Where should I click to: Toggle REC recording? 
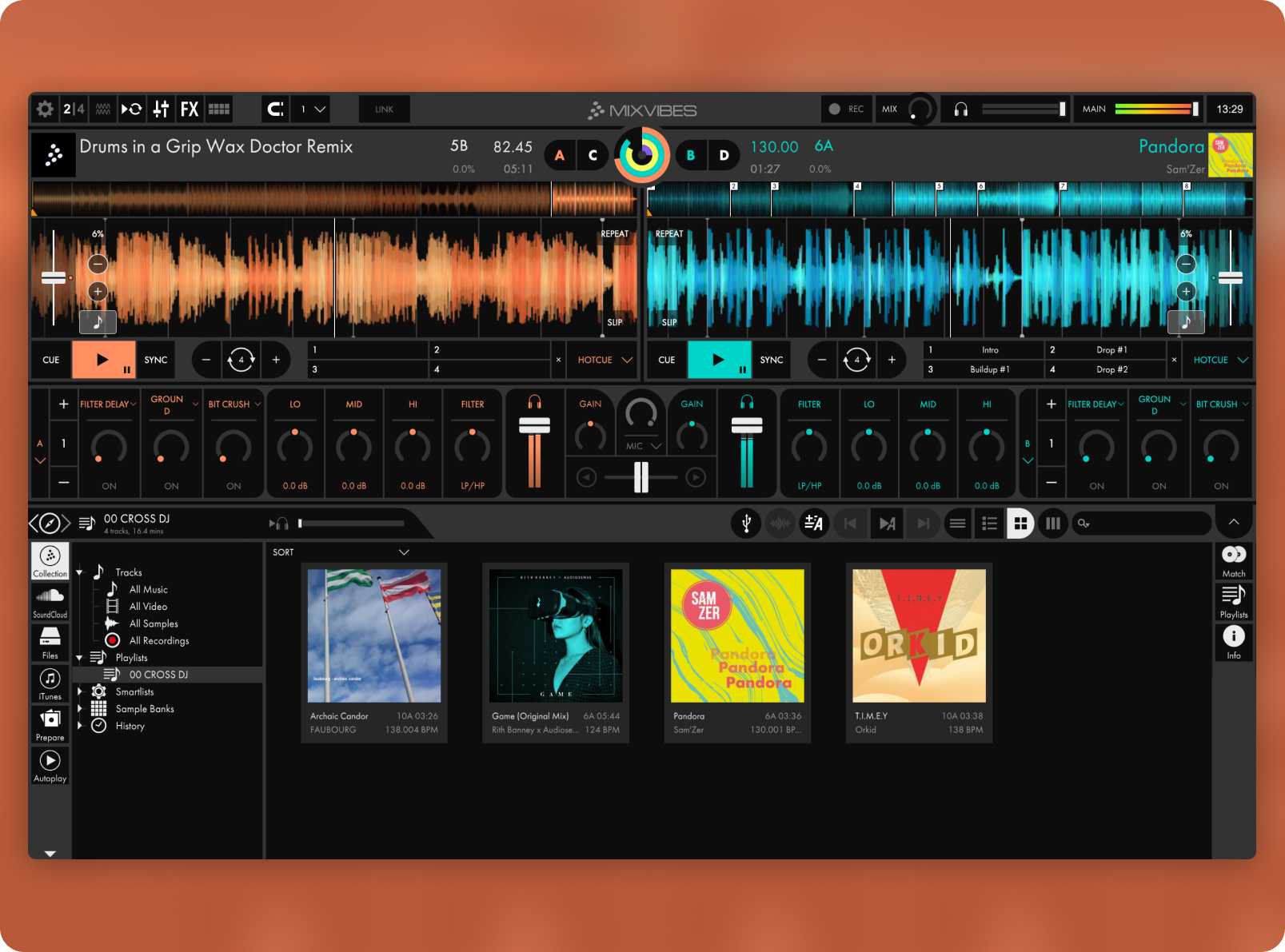[x=847, y=109]
